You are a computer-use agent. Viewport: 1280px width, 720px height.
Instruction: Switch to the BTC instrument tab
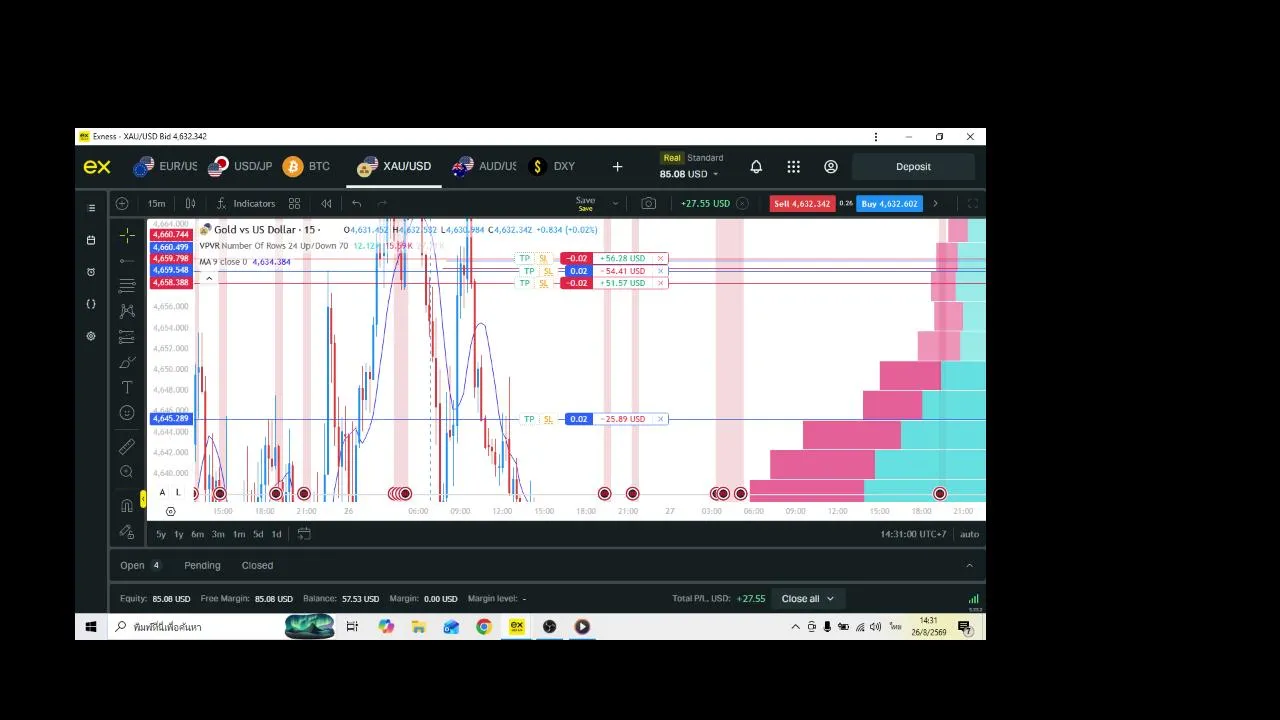point(307,166)
